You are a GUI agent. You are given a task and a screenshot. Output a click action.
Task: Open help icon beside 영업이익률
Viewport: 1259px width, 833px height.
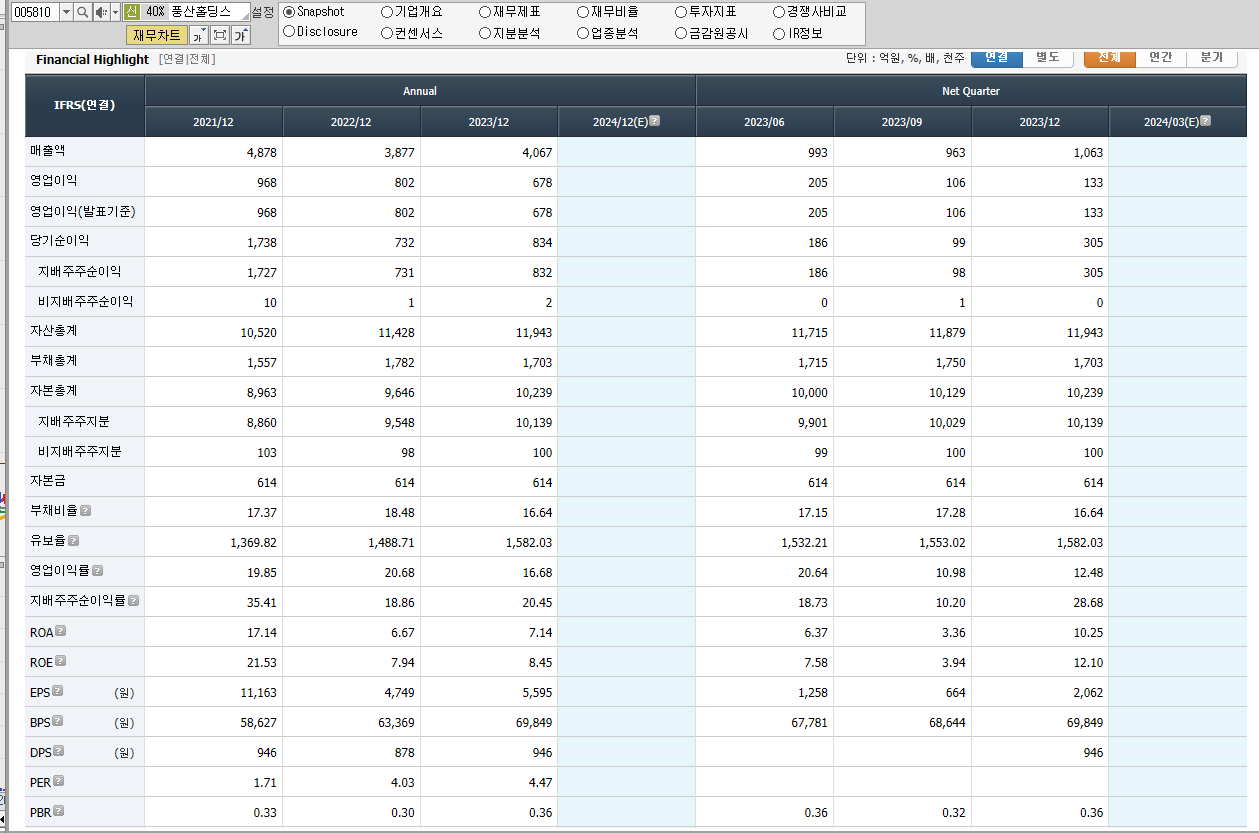coord(97,571)
